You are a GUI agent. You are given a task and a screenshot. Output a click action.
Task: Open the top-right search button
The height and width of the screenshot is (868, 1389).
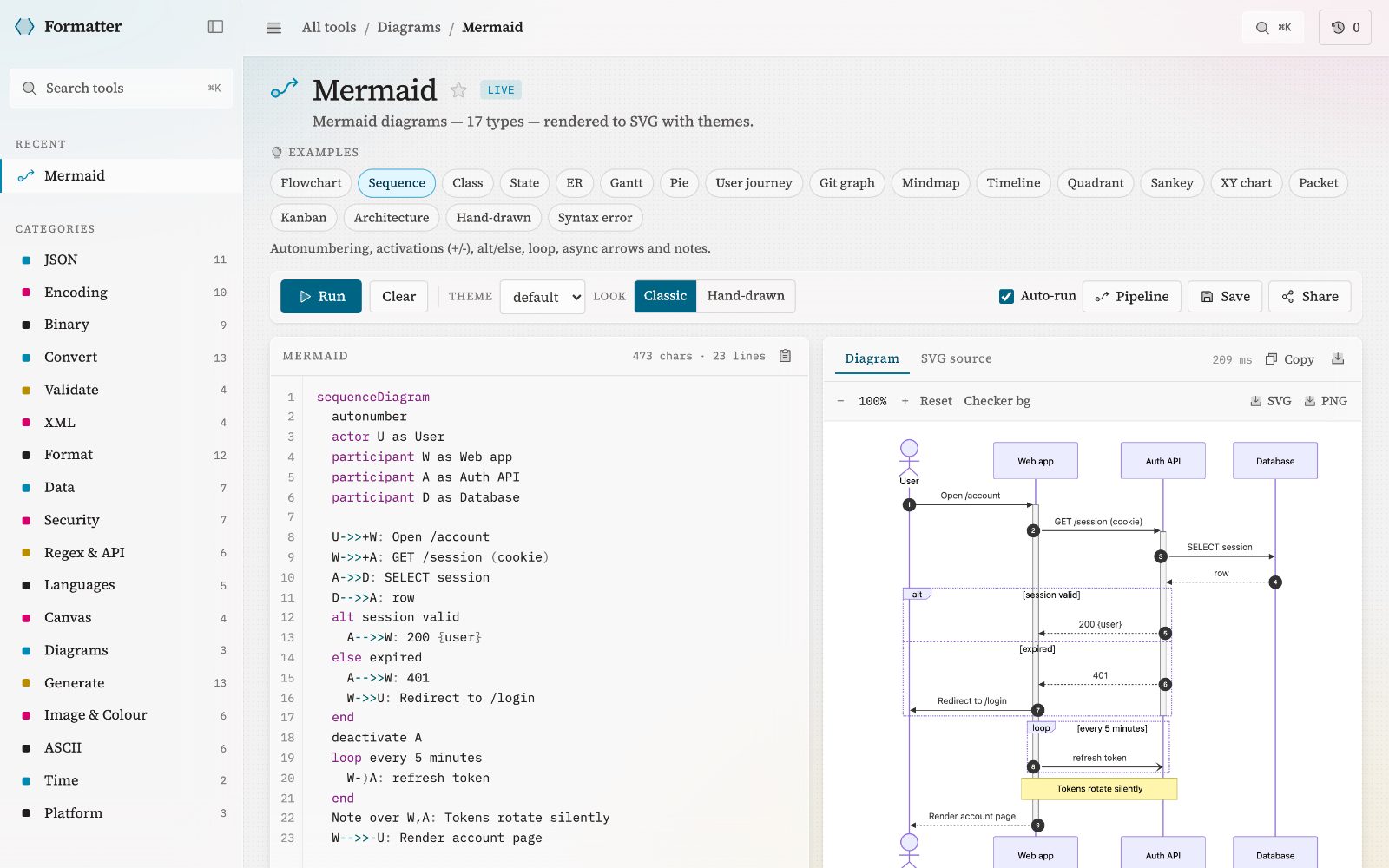(x=1273, y=28)
